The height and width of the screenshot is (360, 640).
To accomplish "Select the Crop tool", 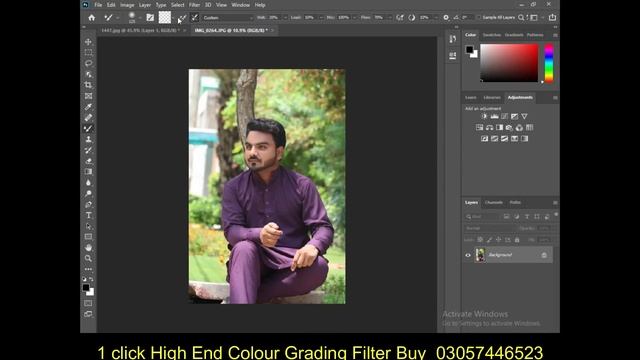I will click(x=88, y=85).
